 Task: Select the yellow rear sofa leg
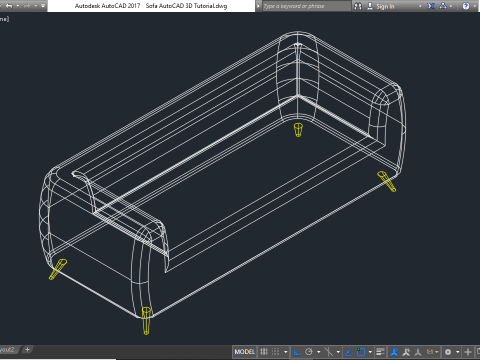298,130
